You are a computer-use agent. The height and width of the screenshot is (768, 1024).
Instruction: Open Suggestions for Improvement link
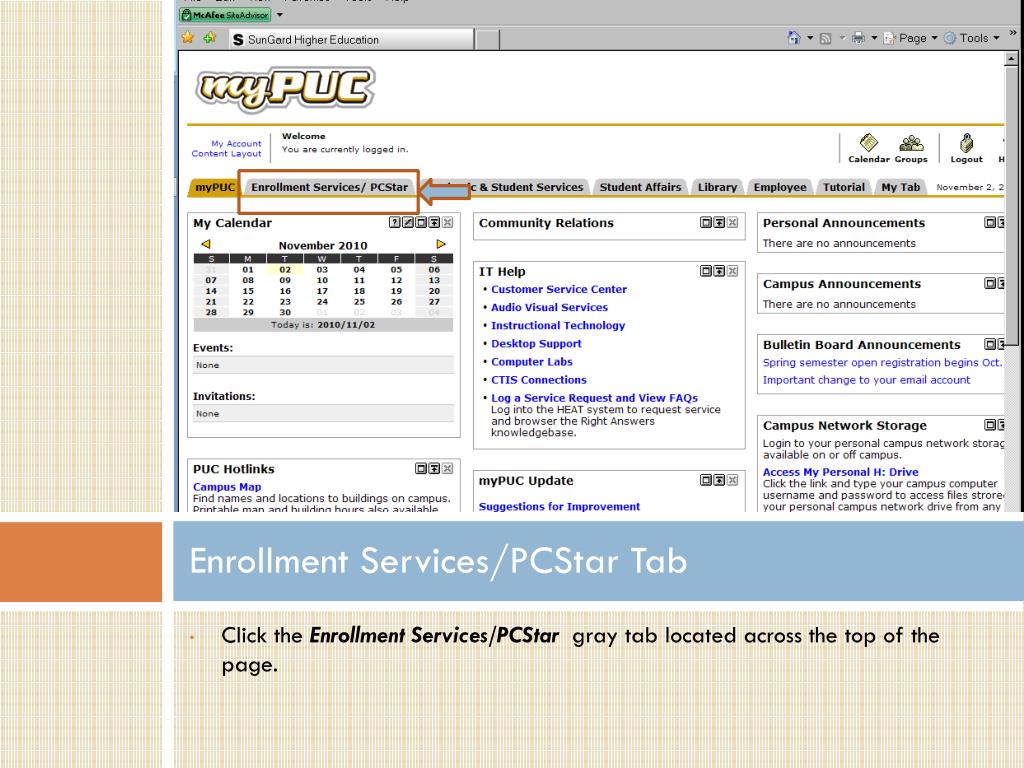[559, 506]
